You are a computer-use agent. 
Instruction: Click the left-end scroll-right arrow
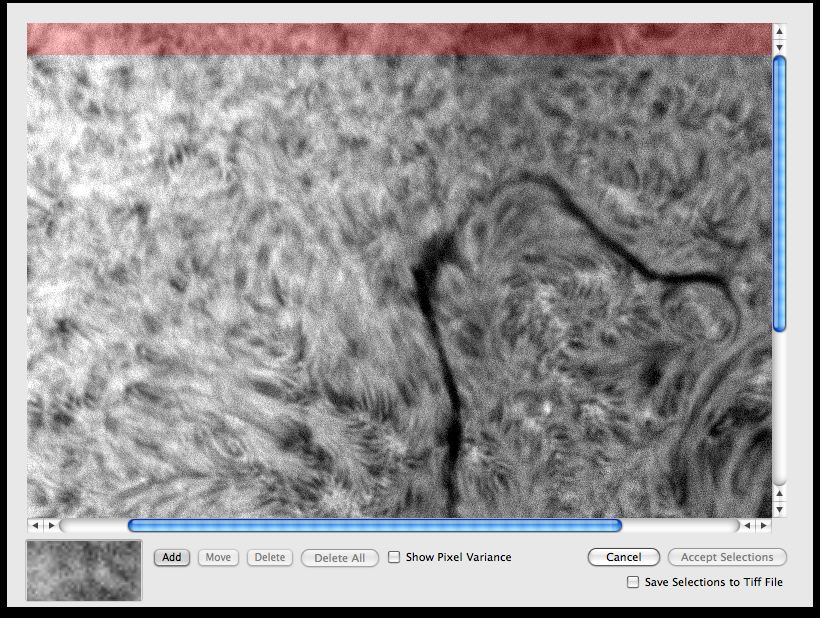(51, 525)
